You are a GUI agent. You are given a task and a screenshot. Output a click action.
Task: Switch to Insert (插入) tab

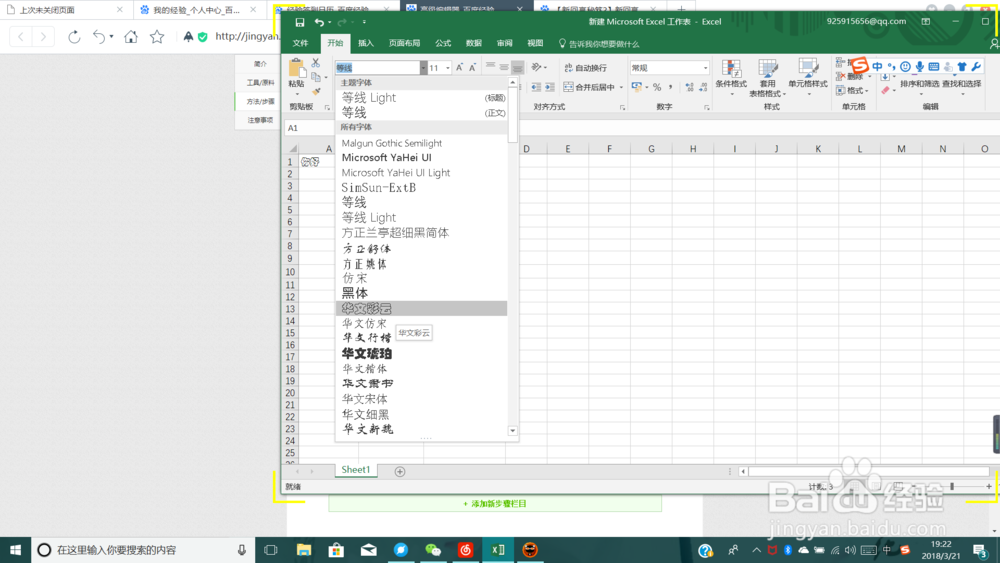(366, 43)
